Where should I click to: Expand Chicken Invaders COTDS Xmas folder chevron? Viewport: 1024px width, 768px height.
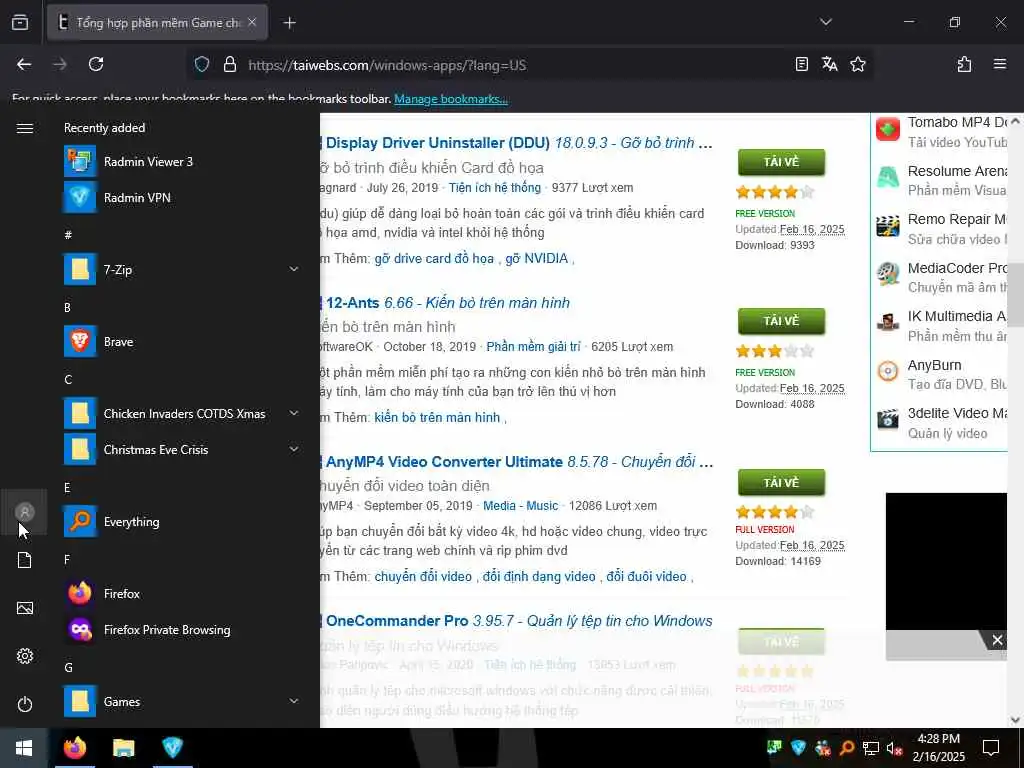click(294, 413)
